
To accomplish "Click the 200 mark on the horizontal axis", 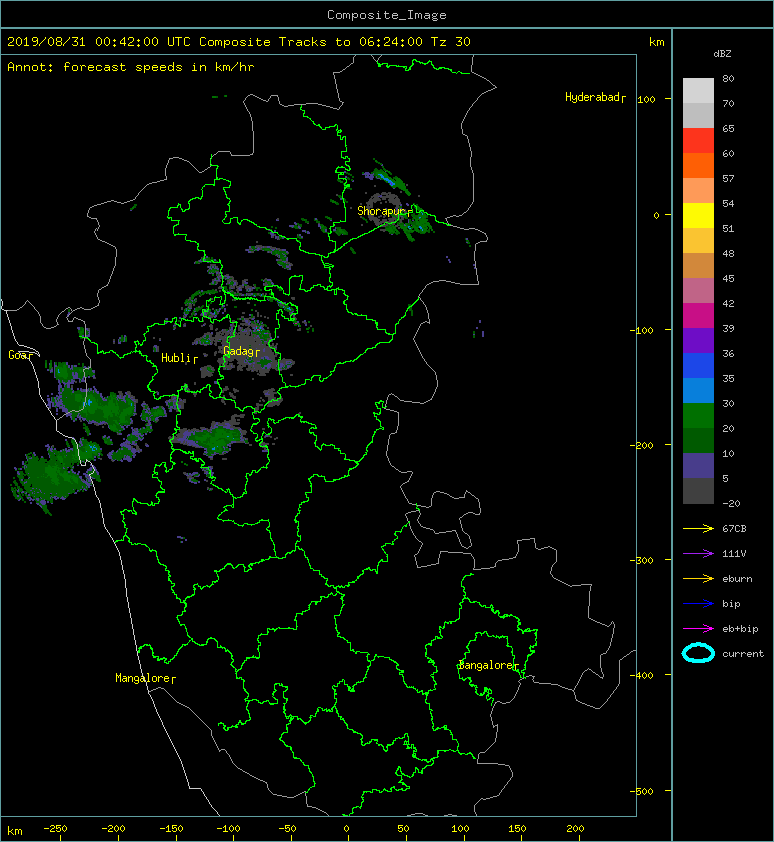I will [x=575, y=828].
